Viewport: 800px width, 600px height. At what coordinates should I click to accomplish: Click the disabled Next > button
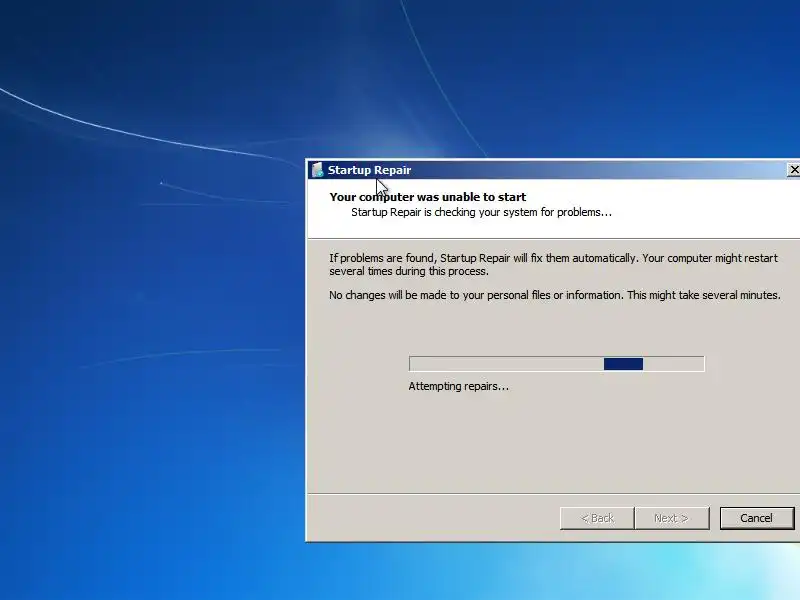(x=671, y=518)
